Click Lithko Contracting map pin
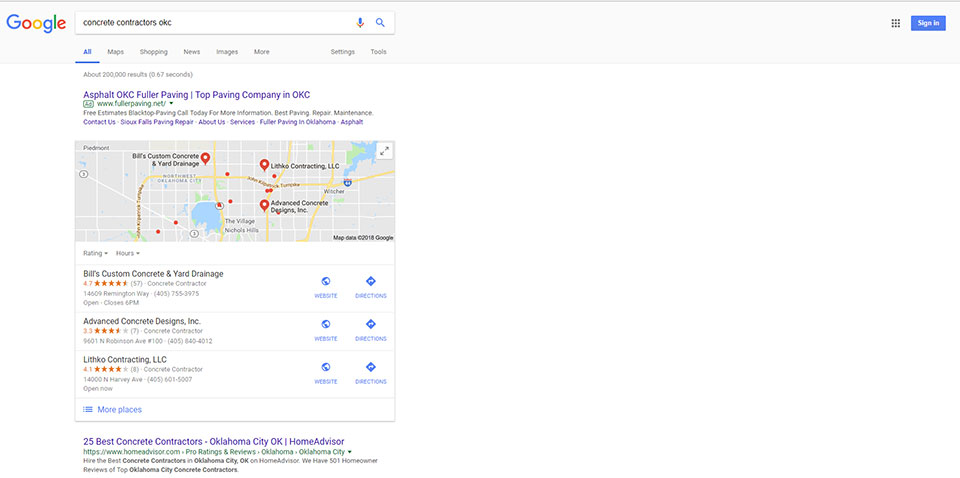 (x=264, y=165)
